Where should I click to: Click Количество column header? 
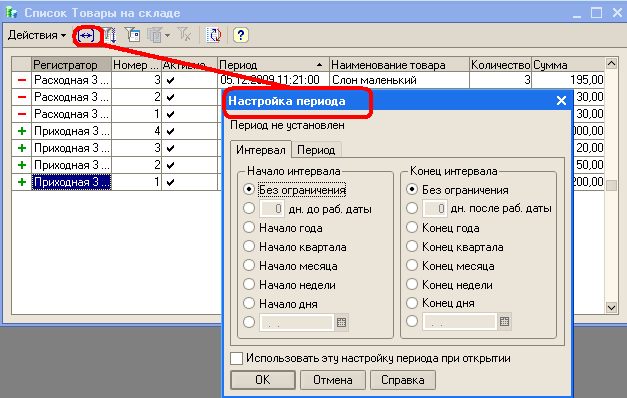[x=500, y=64]
